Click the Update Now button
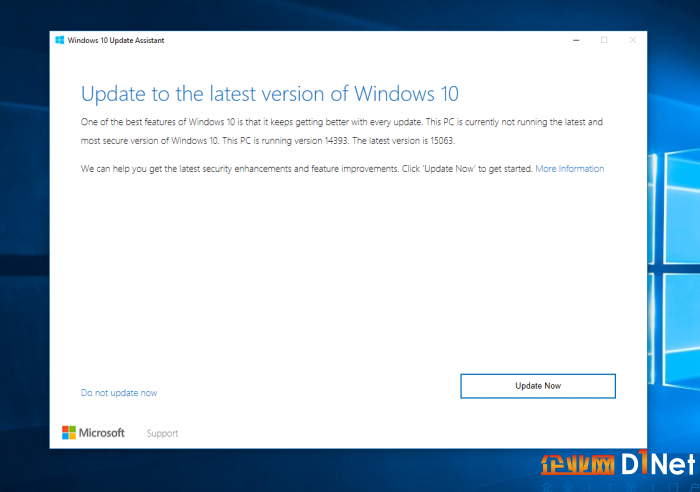 click(538, 386)
